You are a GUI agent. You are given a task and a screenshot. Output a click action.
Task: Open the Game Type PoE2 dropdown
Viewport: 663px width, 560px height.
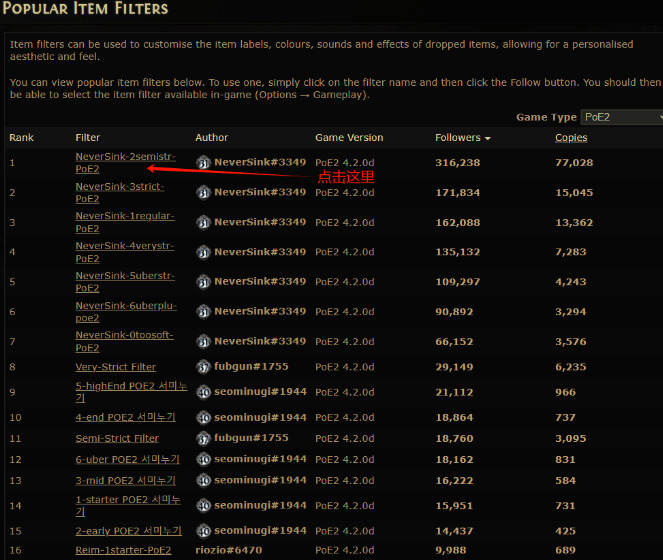(622, 117)
